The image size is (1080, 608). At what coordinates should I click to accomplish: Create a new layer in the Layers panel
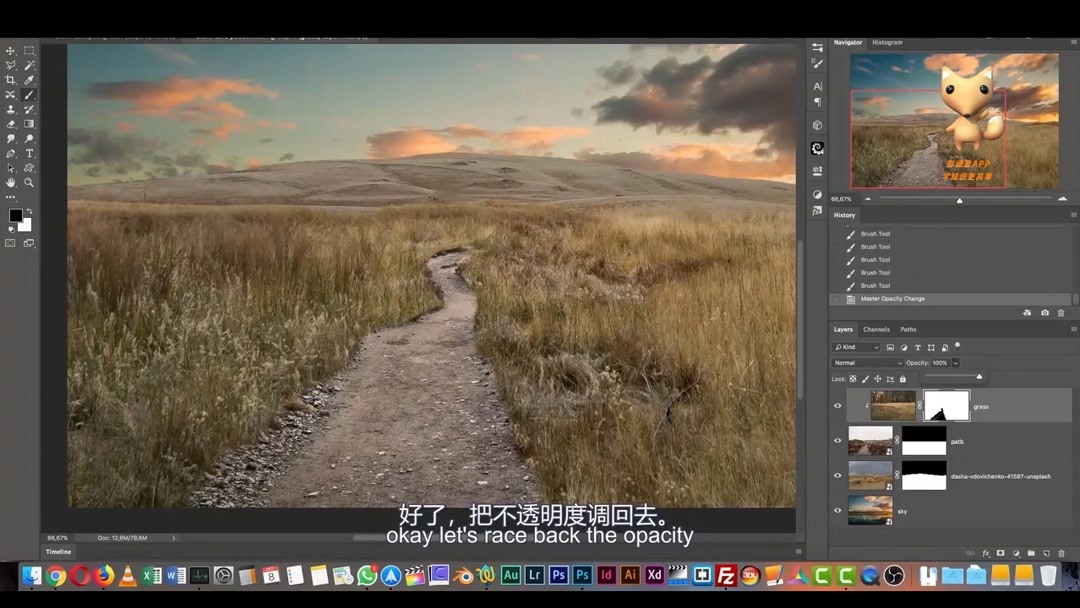click(1046, 554)
